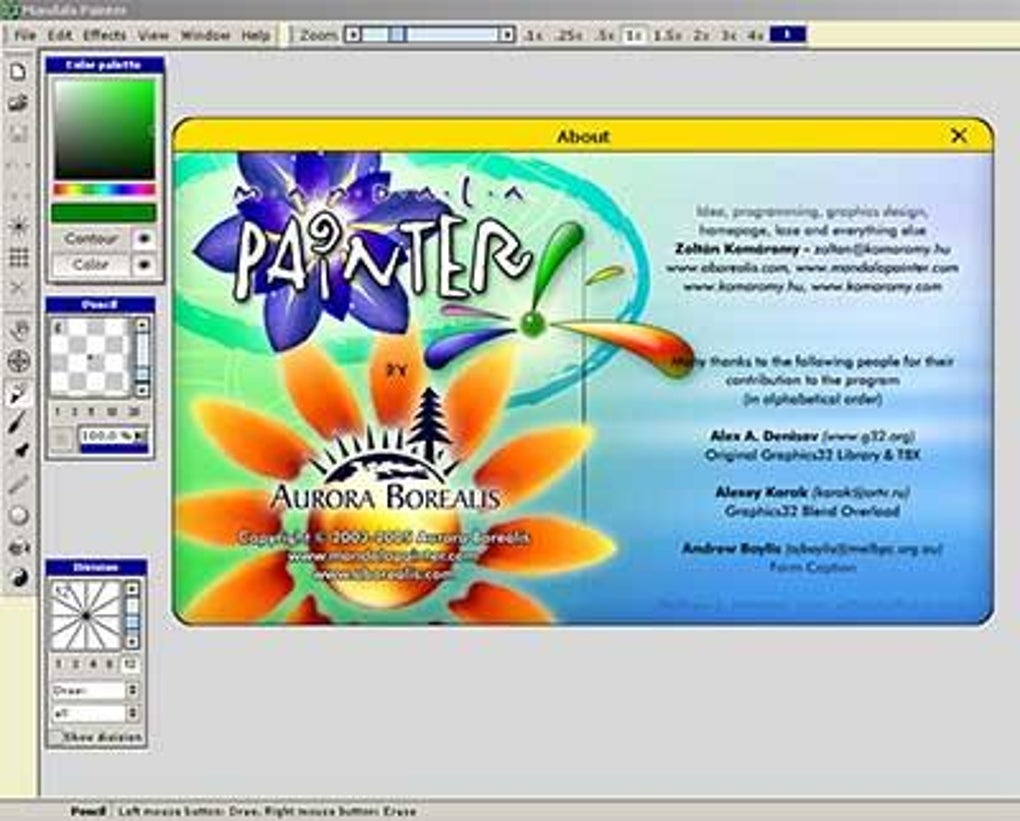This screenshot has width=1020, height=821.
Task: Pick a shade in the green color square
Action: [x=105, y=129]
